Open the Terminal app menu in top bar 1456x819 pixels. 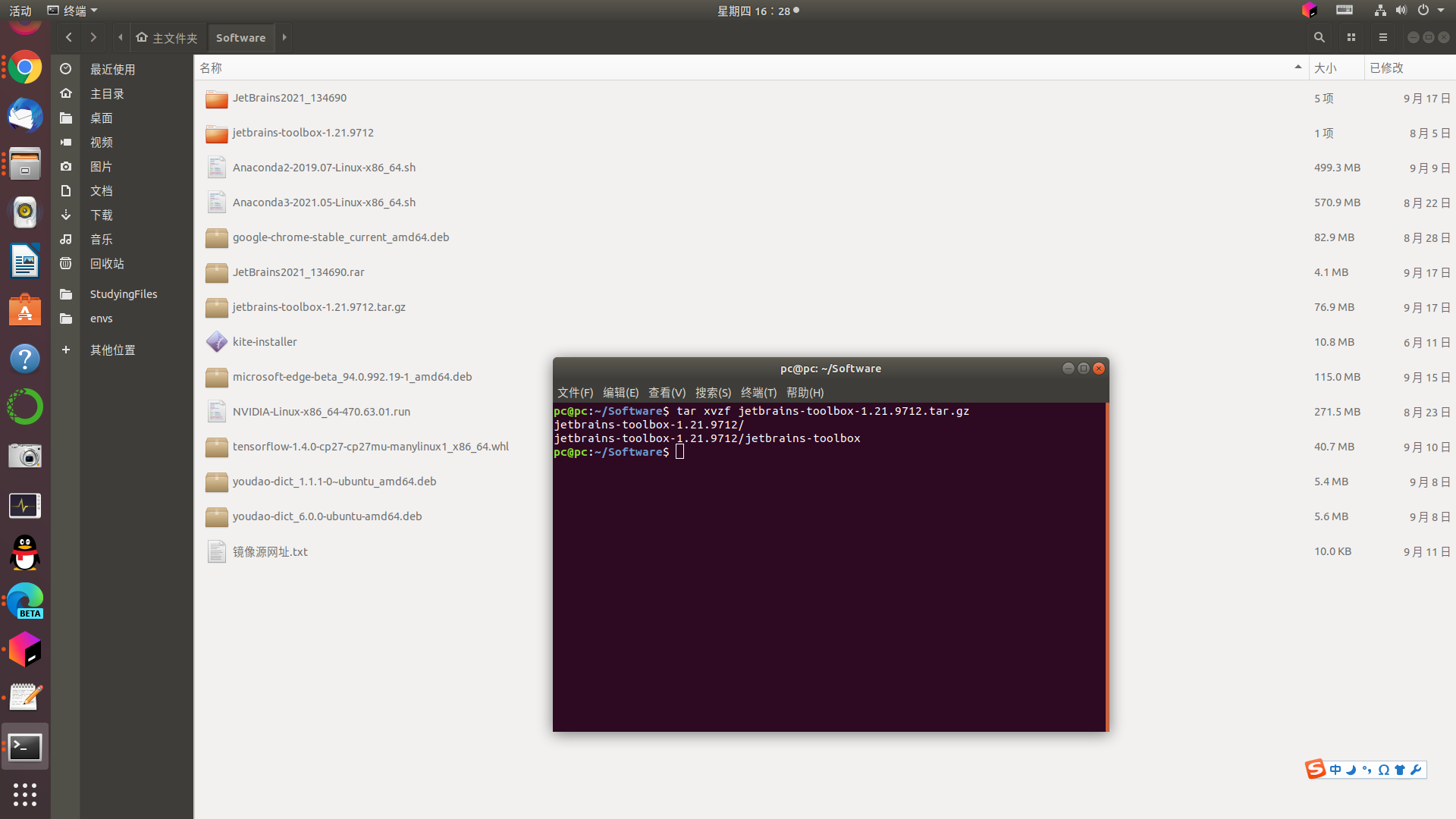73,11
